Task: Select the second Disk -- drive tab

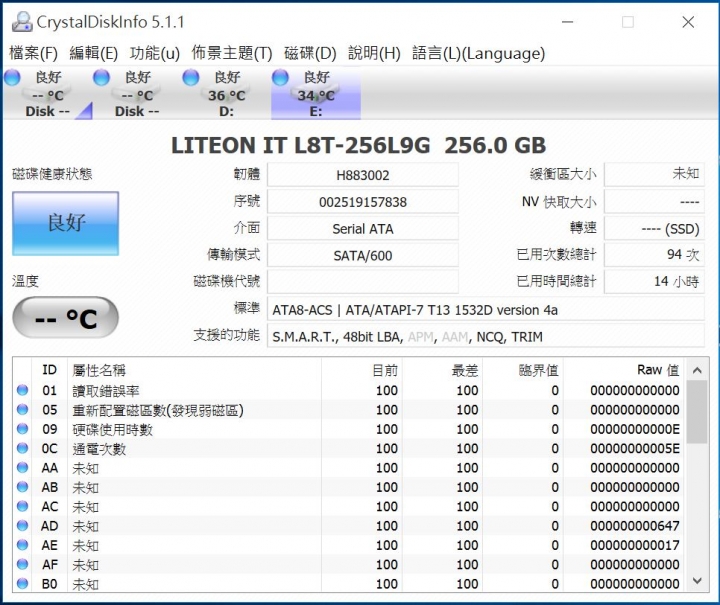Action: [x=137, y=94]
